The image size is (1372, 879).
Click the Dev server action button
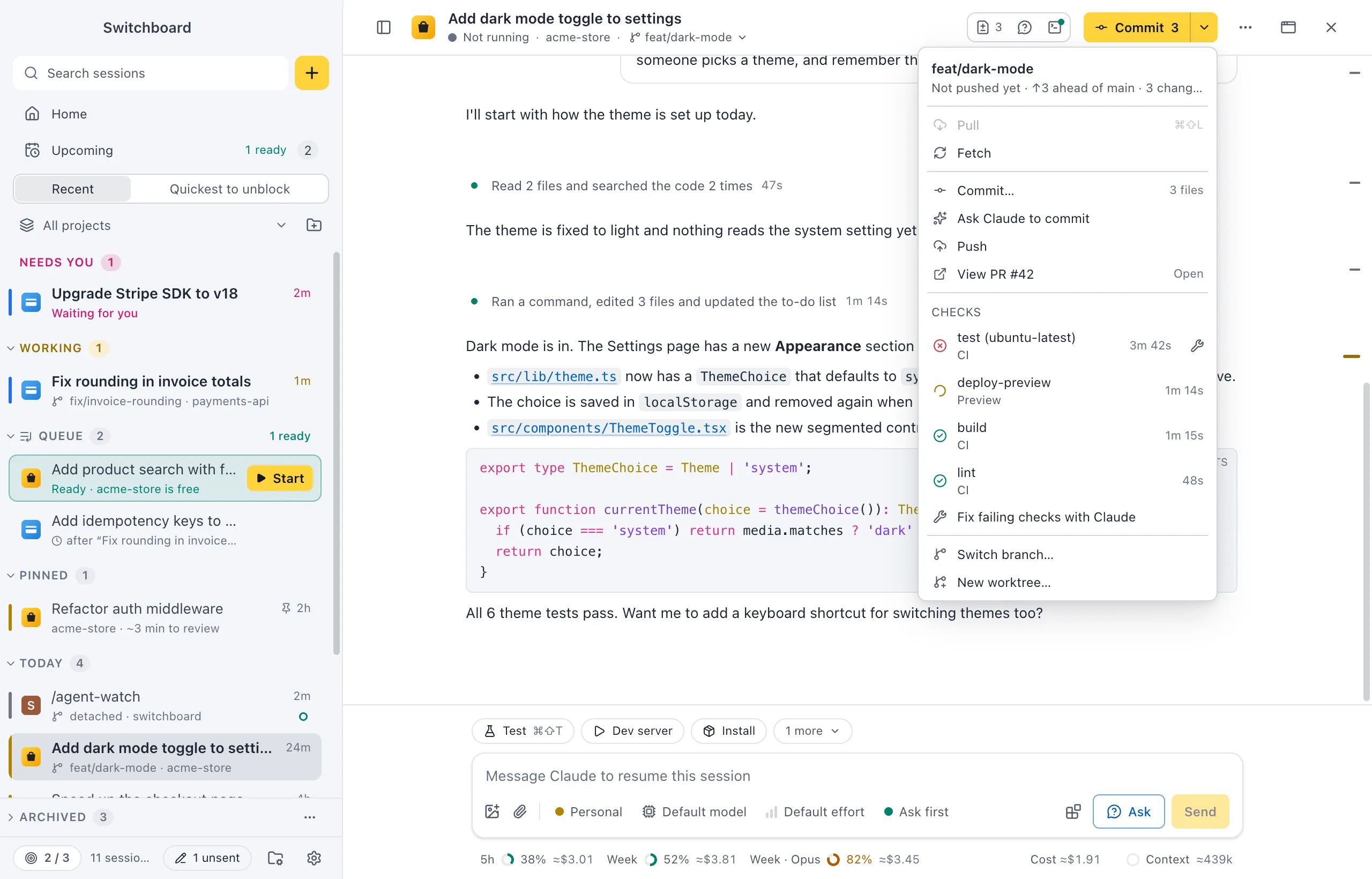tap(632, 731)
